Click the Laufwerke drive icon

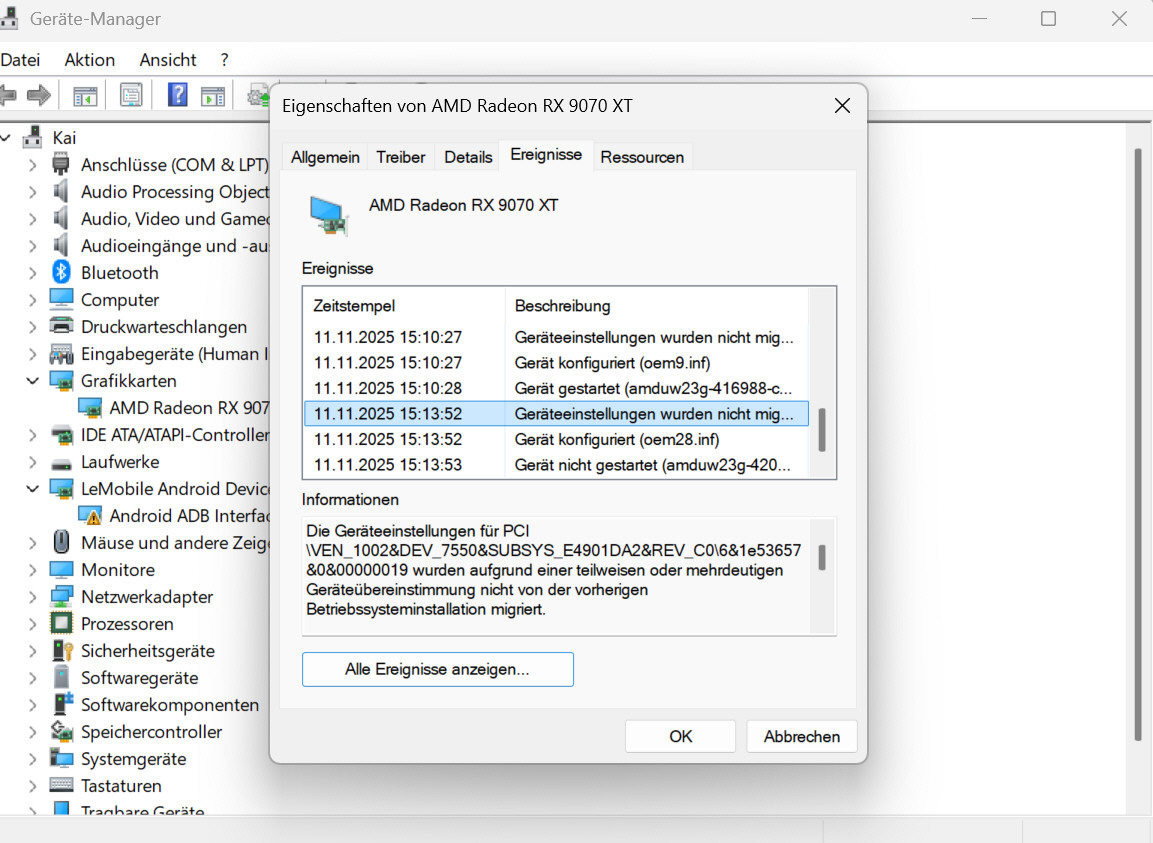coord(61,463)
